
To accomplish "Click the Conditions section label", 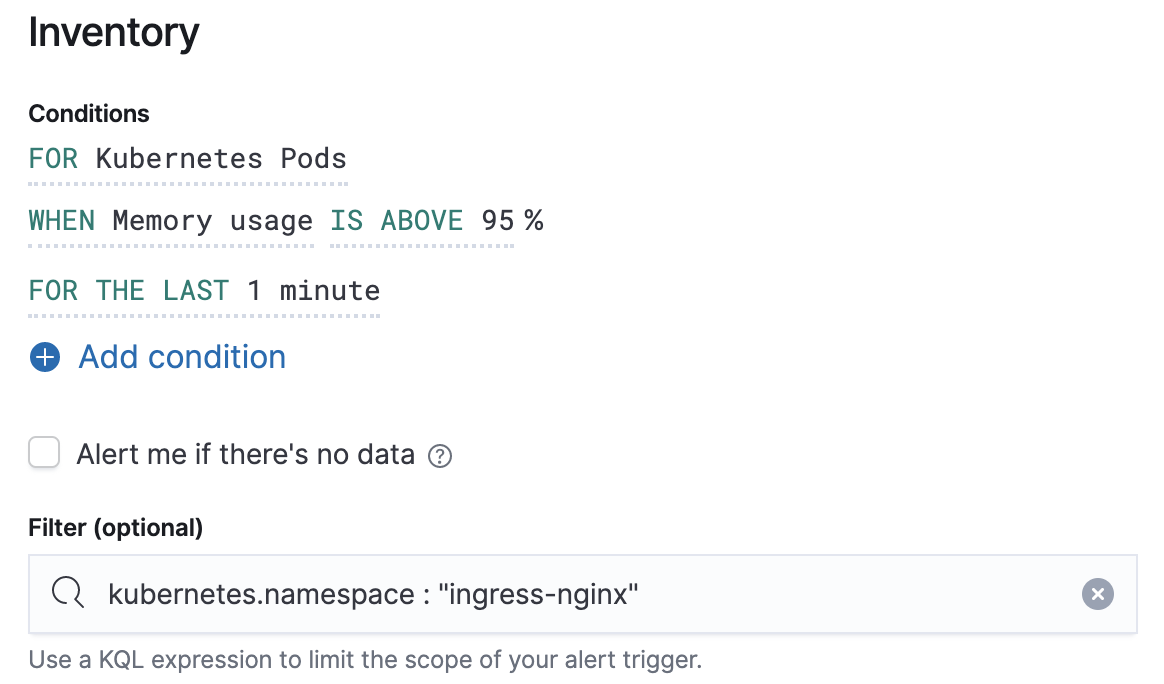I will click(89, 114).
